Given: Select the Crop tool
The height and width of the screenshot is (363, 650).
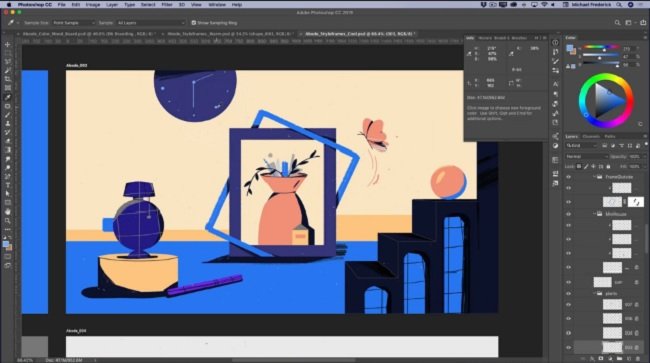Looking at the screenshot, I should point(8,79).
